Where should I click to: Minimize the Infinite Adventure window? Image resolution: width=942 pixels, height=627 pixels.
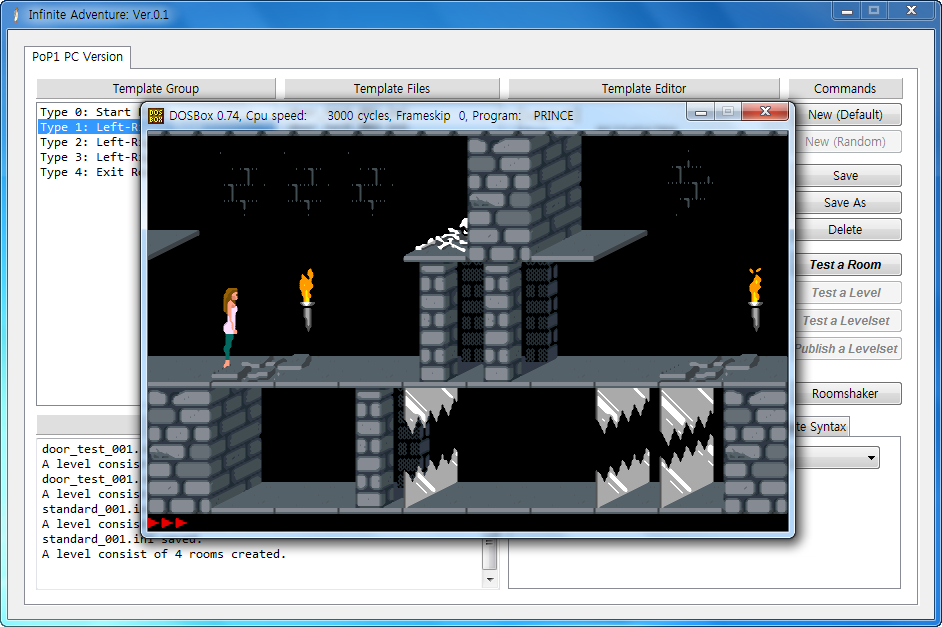[846, 11]
